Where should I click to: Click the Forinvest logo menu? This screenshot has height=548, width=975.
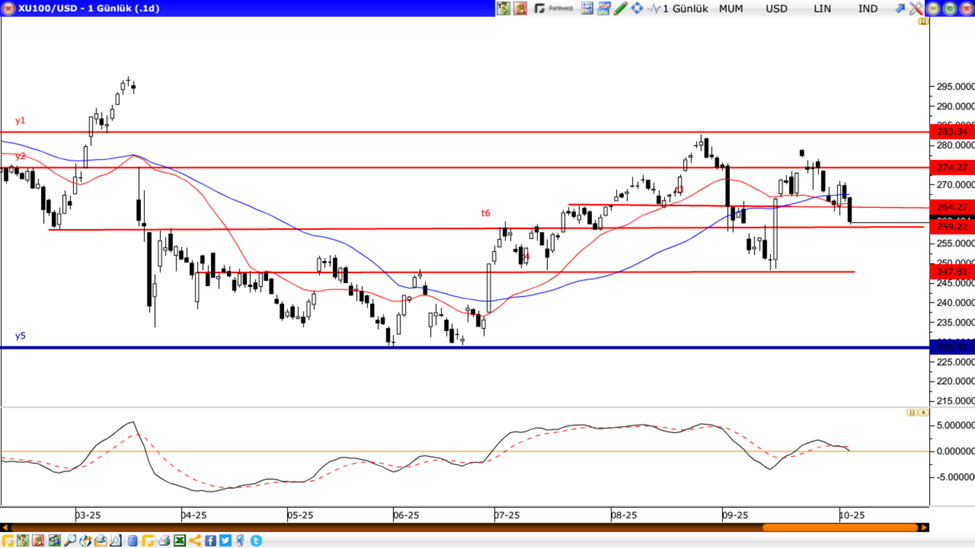(x=554, y=8)
